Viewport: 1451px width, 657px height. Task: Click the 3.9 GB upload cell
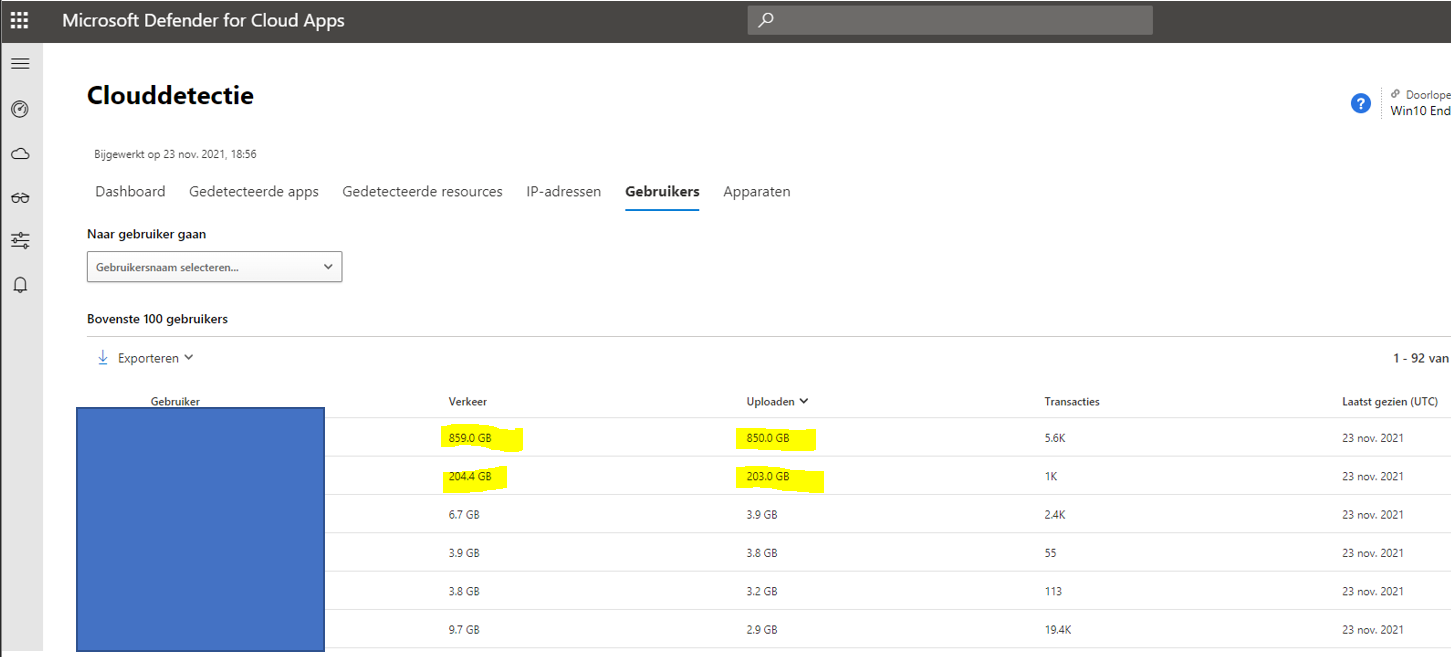click(x=762, y=514)
